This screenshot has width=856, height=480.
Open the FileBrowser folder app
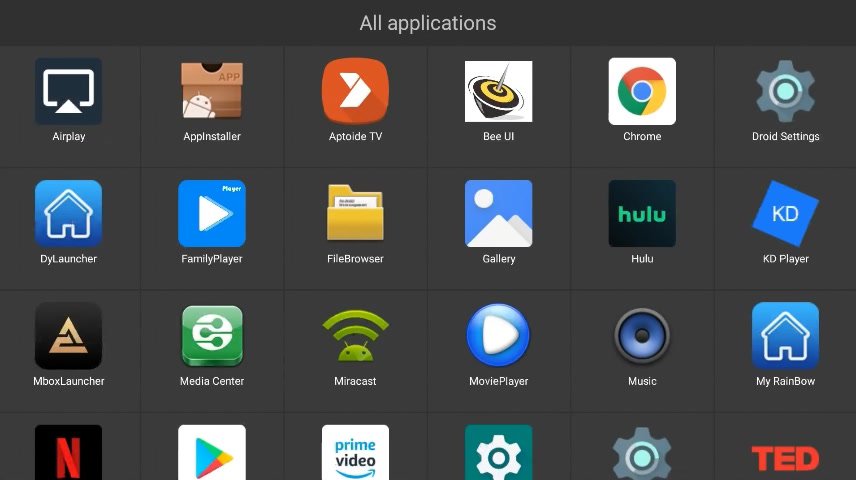pos(355,214)
